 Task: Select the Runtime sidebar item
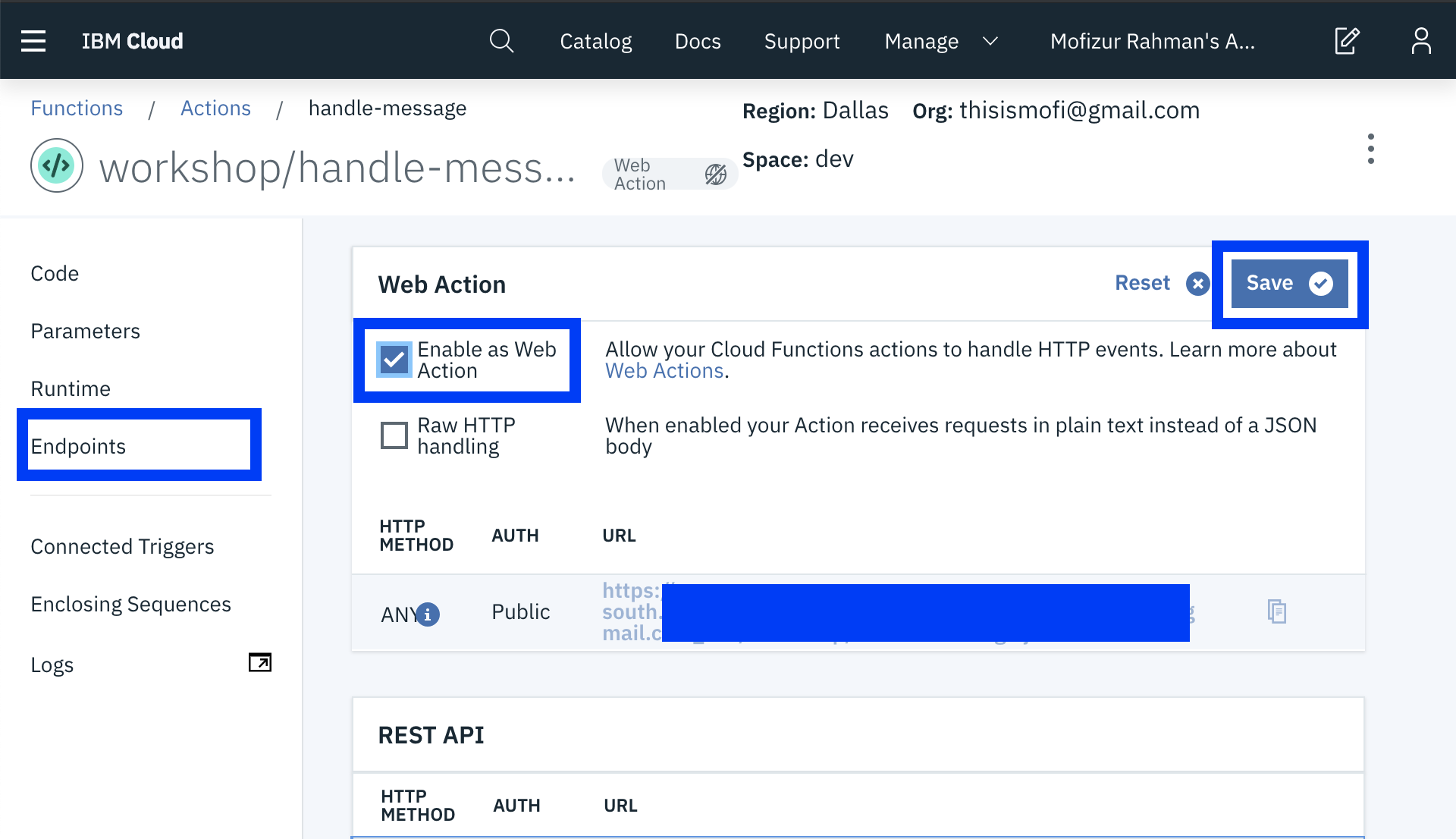click(x=71, y=388)
